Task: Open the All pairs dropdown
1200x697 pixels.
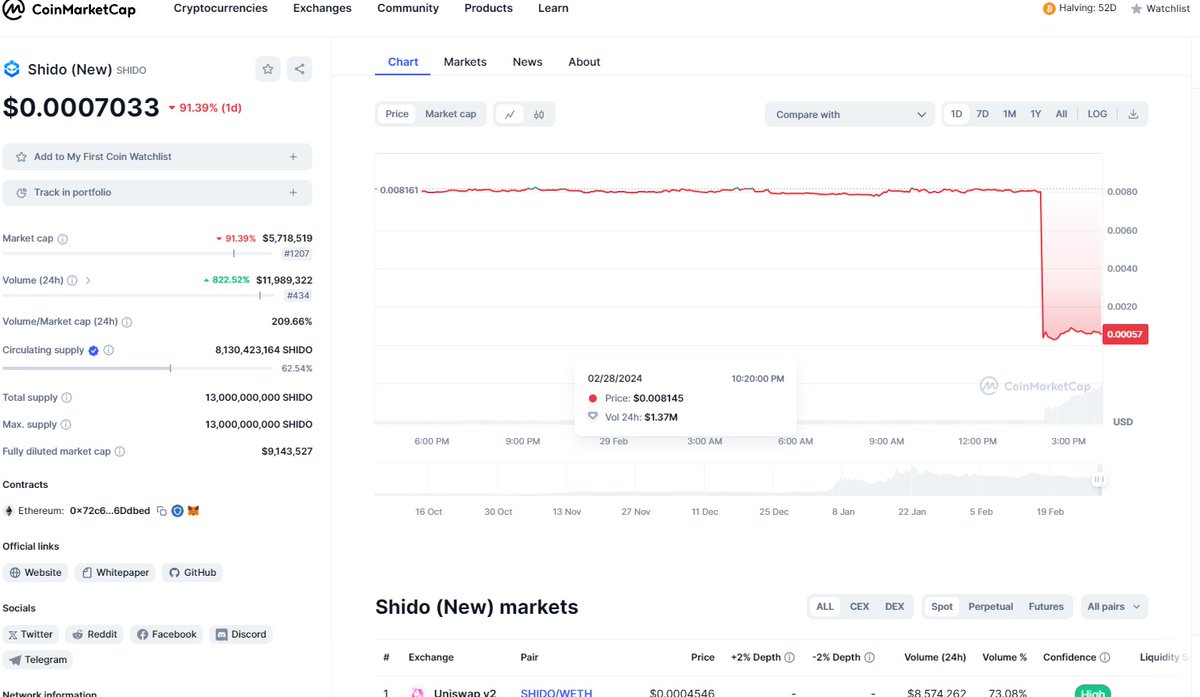Action: tap(1114, 606)
